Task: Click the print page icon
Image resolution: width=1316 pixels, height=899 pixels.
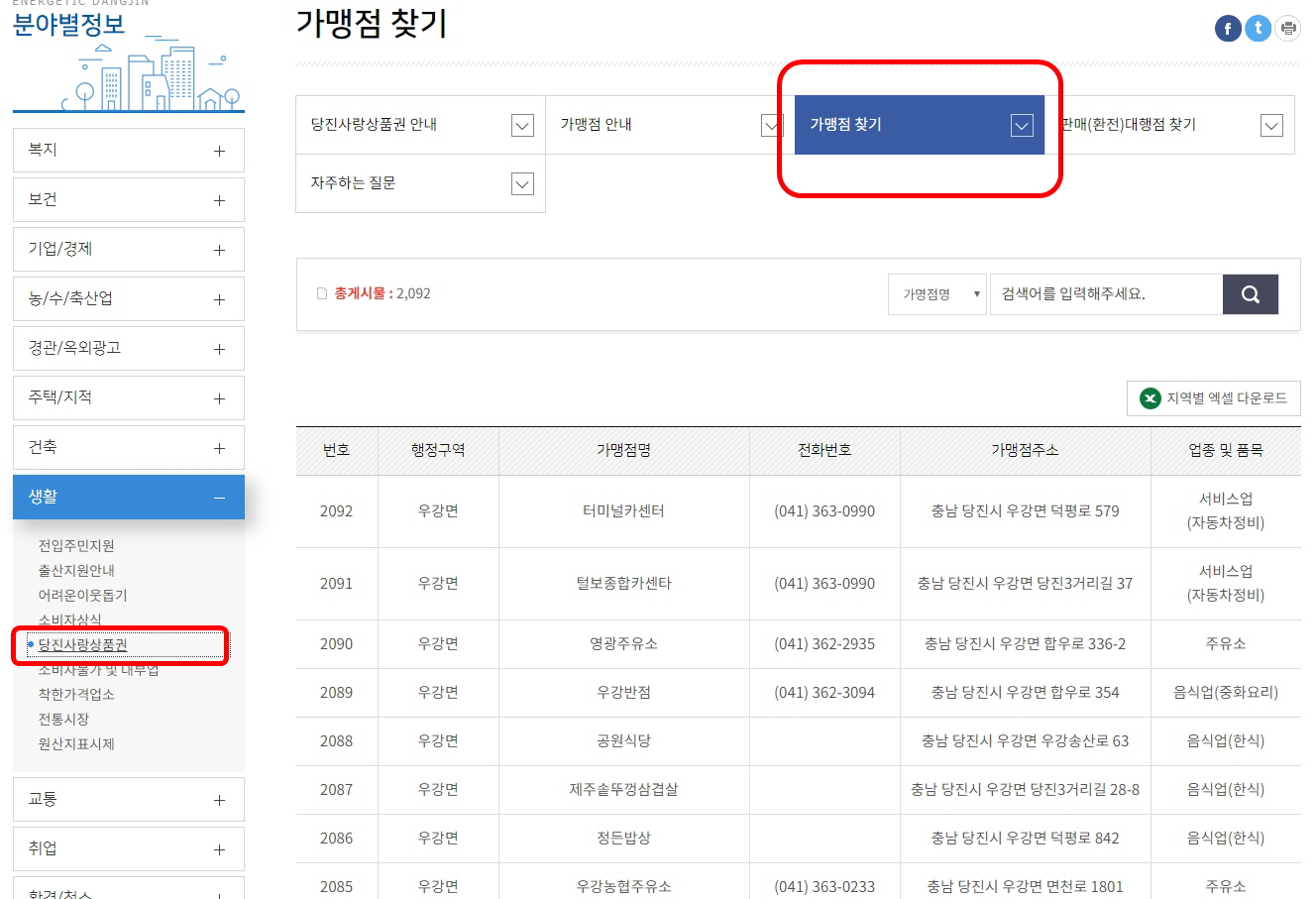Action: 1287,29
